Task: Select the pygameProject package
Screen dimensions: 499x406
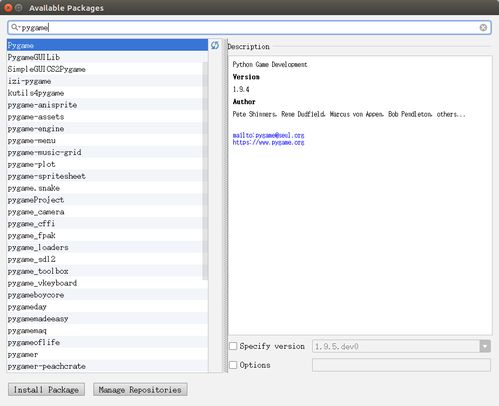Action: tap(107, 200)
